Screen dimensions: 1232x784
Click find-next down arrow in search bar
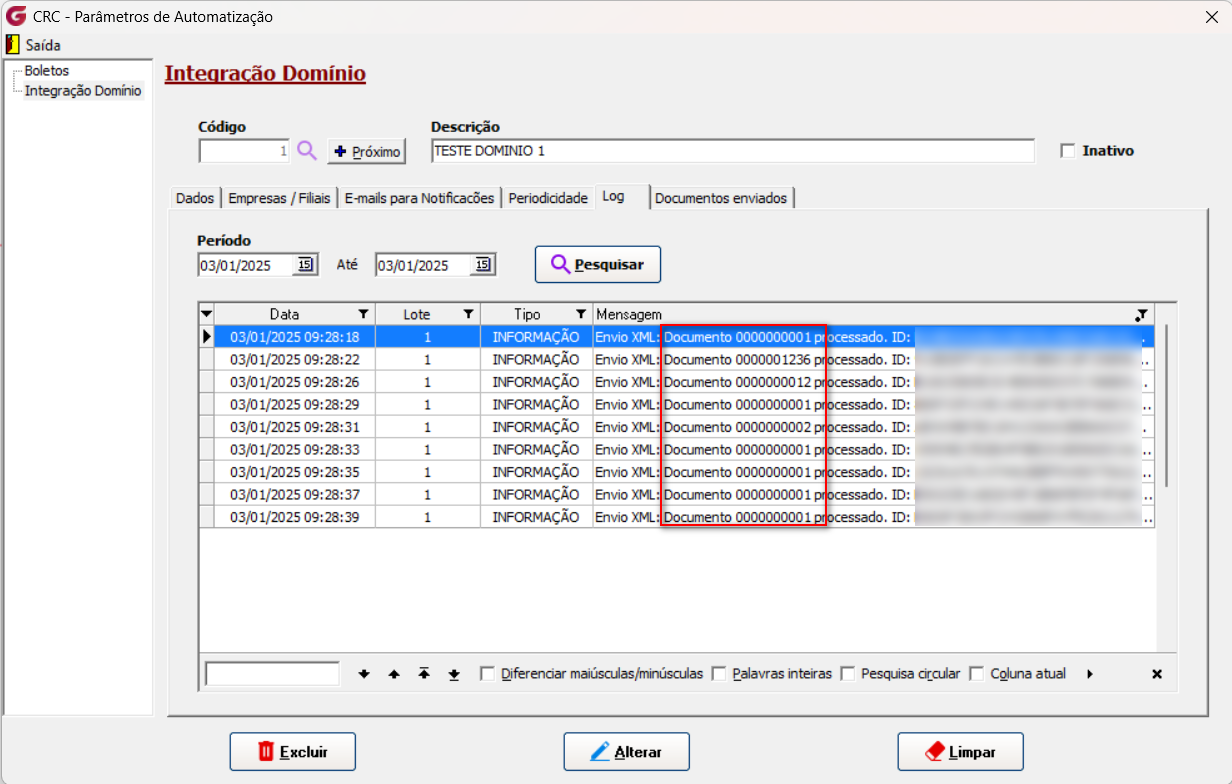[x=364, y=674]
